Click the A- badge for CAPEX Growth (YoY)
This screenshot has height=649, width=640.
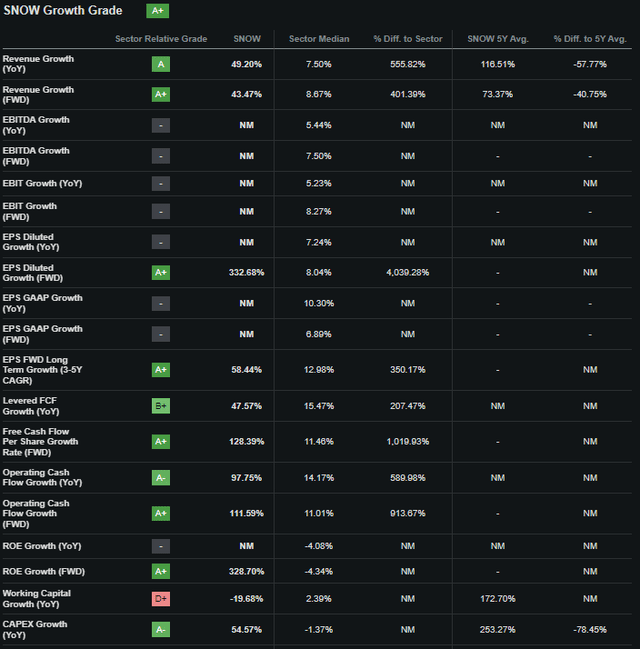161,630
